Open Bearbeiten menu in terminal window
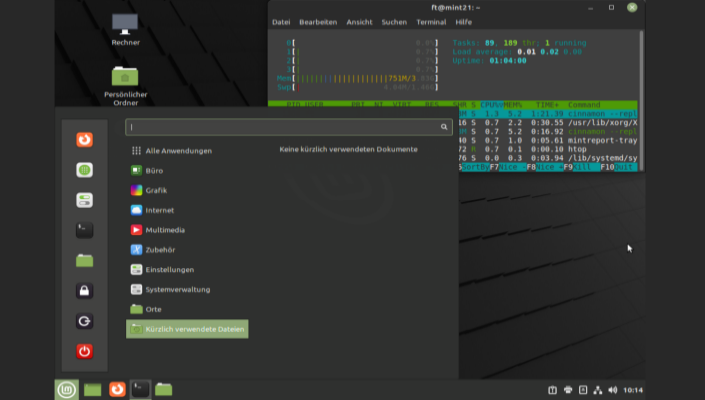Image resolution: width=705 pixels, height=400 pixels. point(318,22)
